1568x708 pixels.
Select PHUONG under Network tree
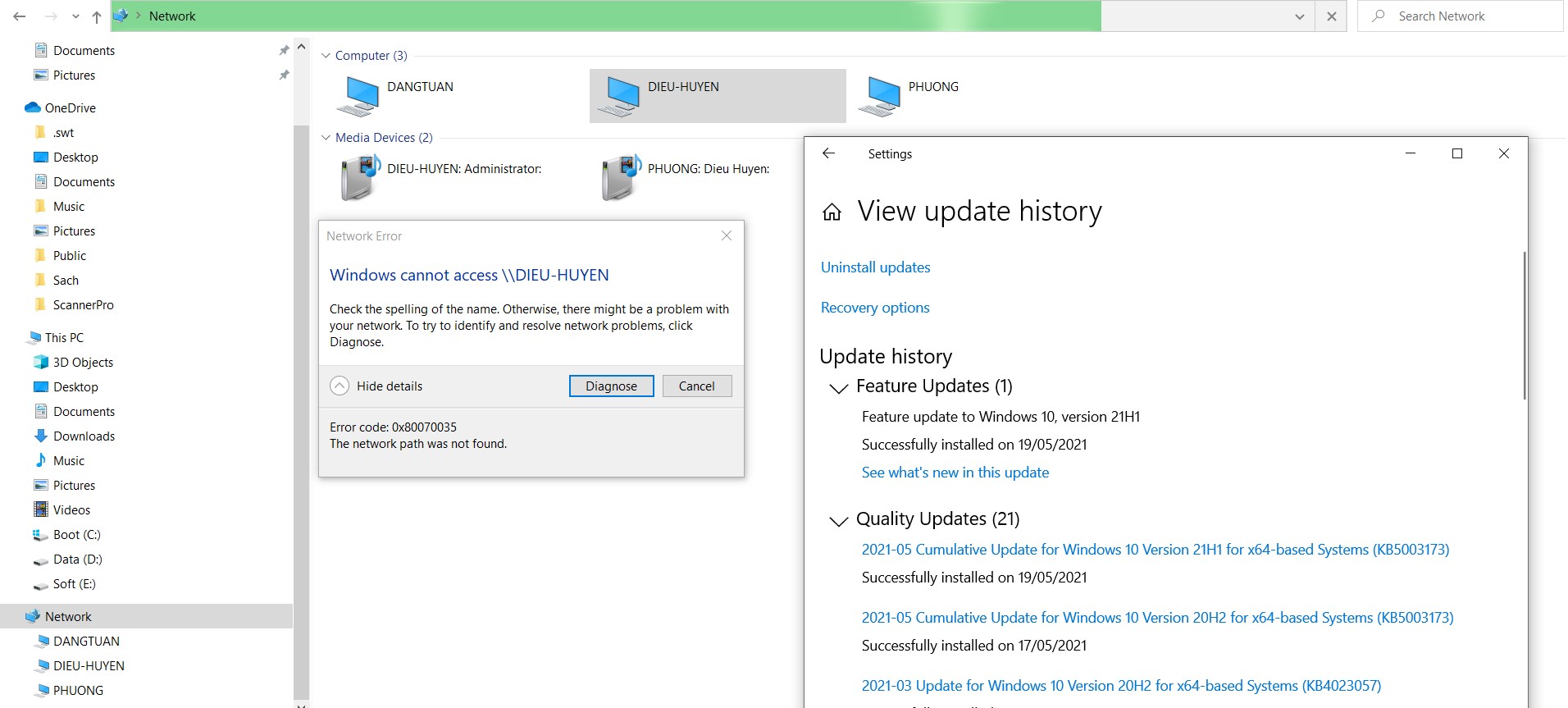click(70, 690)
